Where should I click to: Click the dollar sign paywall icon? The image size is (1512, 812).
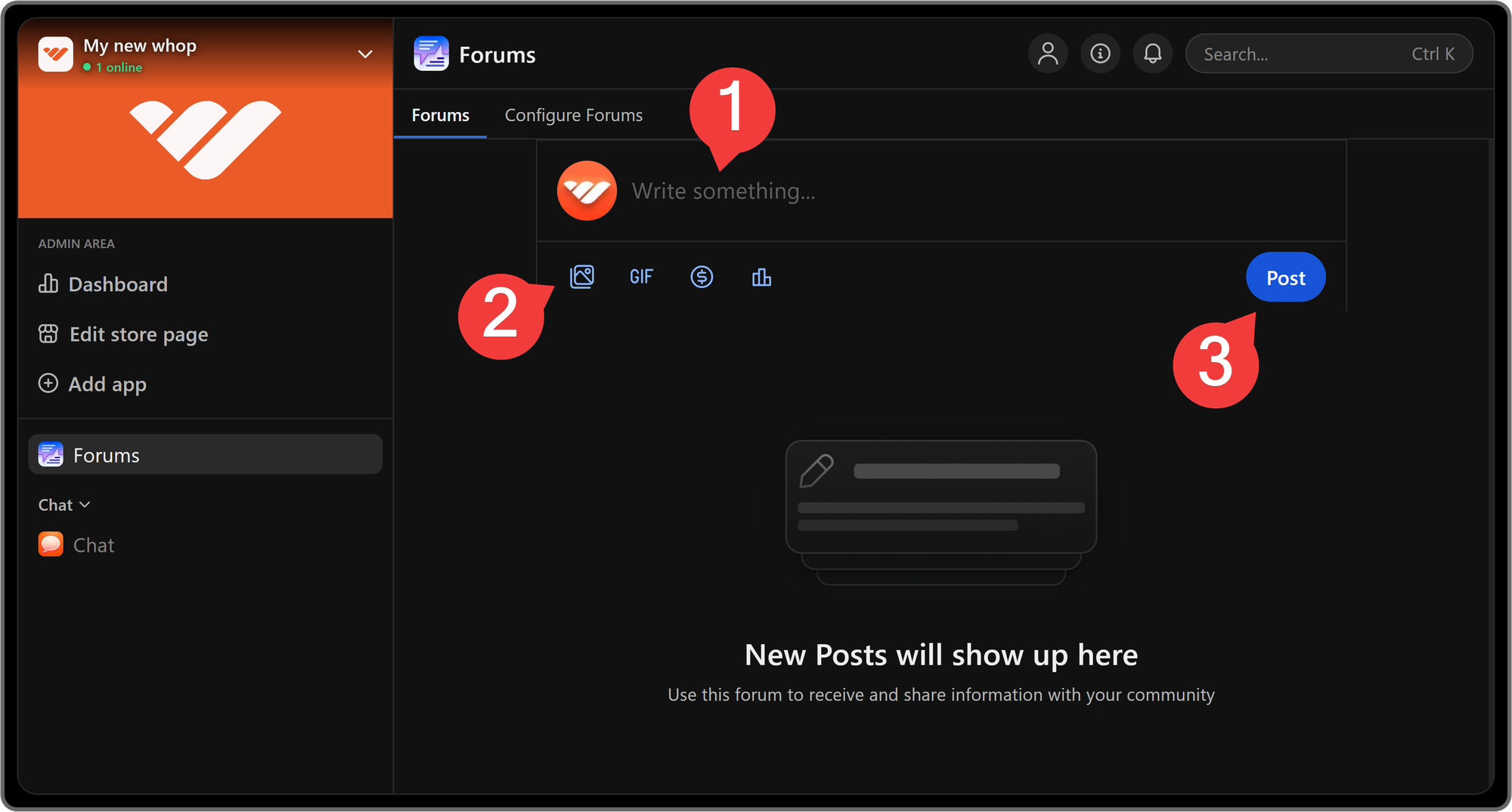[x=702, y=277]
